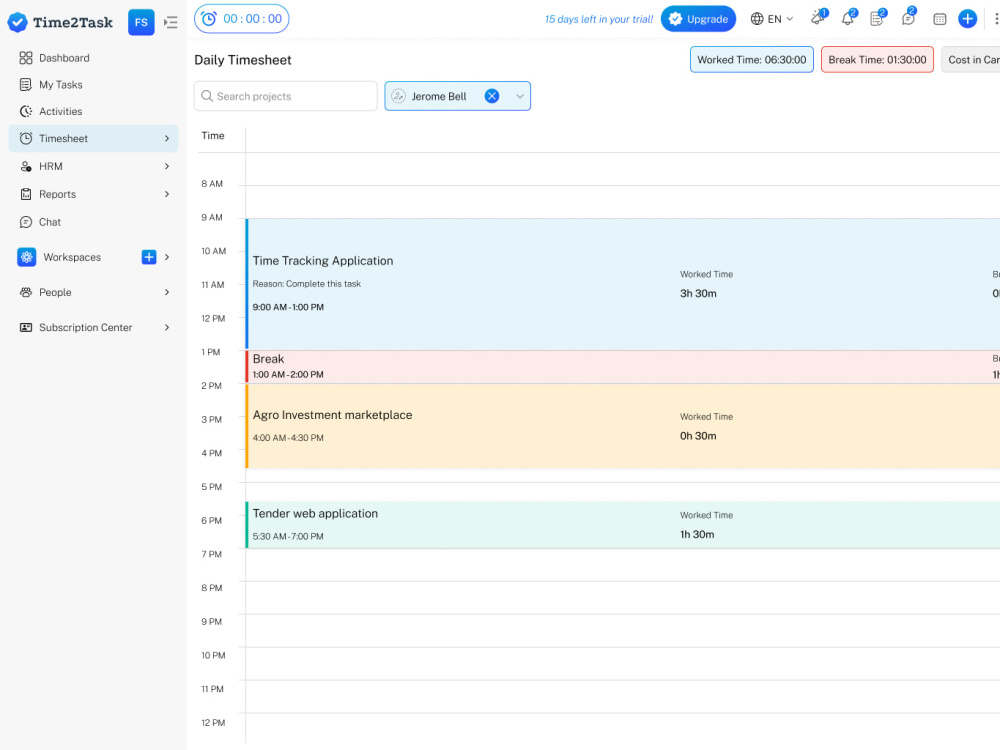
Task: Click the Chat bubble icon
Action: pos(26,222)
